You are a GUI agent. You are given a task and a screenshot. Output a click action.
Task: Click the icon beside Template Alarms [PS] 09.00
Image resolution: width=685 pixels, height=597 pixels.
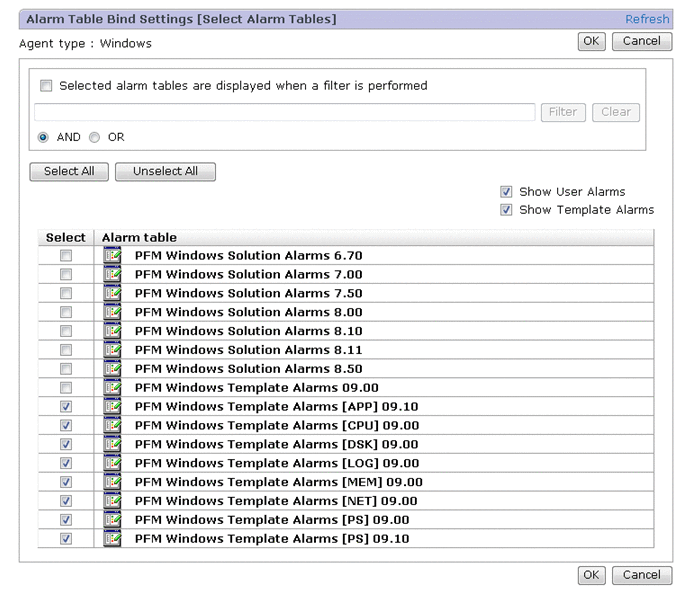click(x=112, y=519)
